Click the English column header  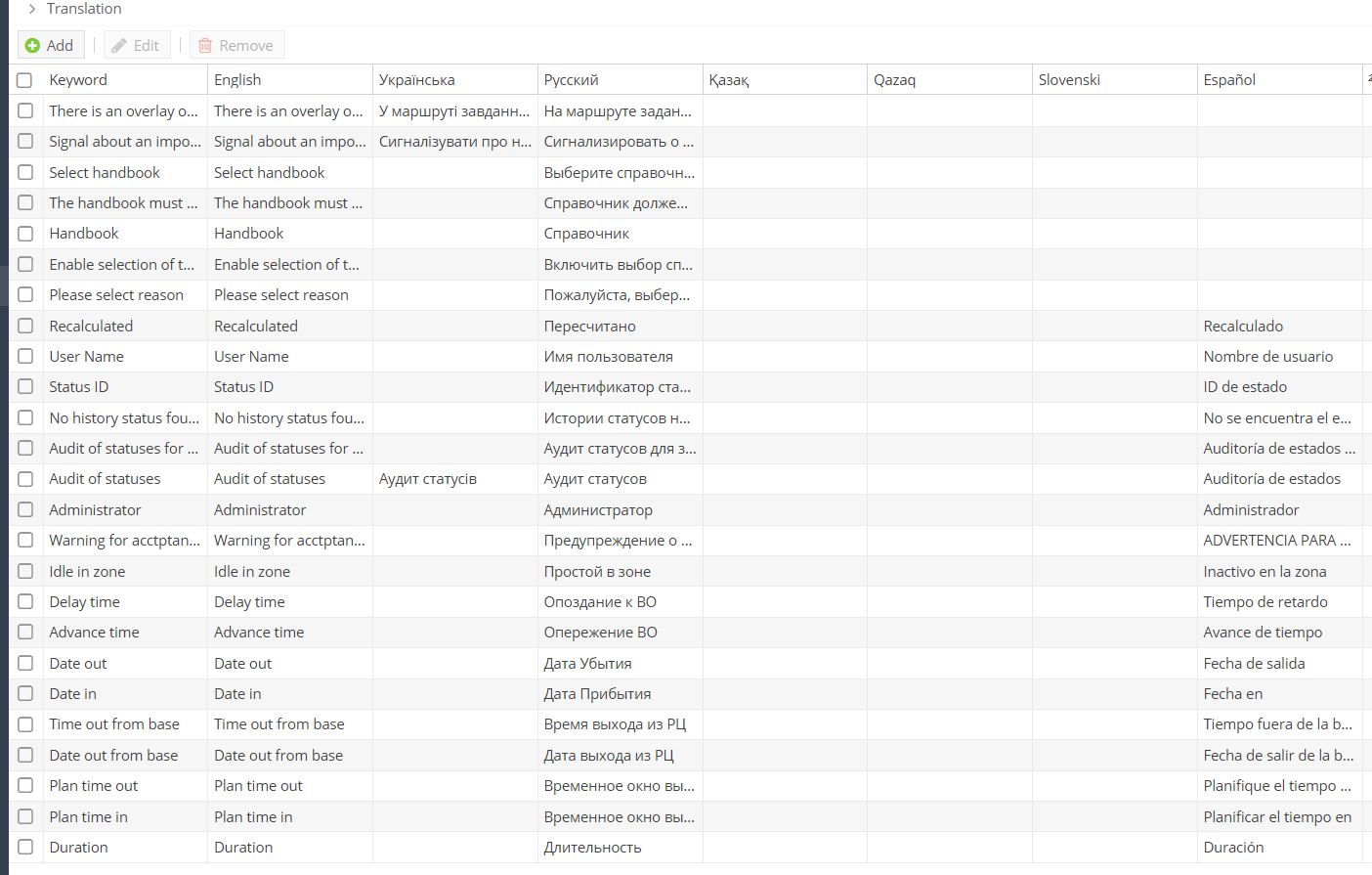tap(237, 80)
